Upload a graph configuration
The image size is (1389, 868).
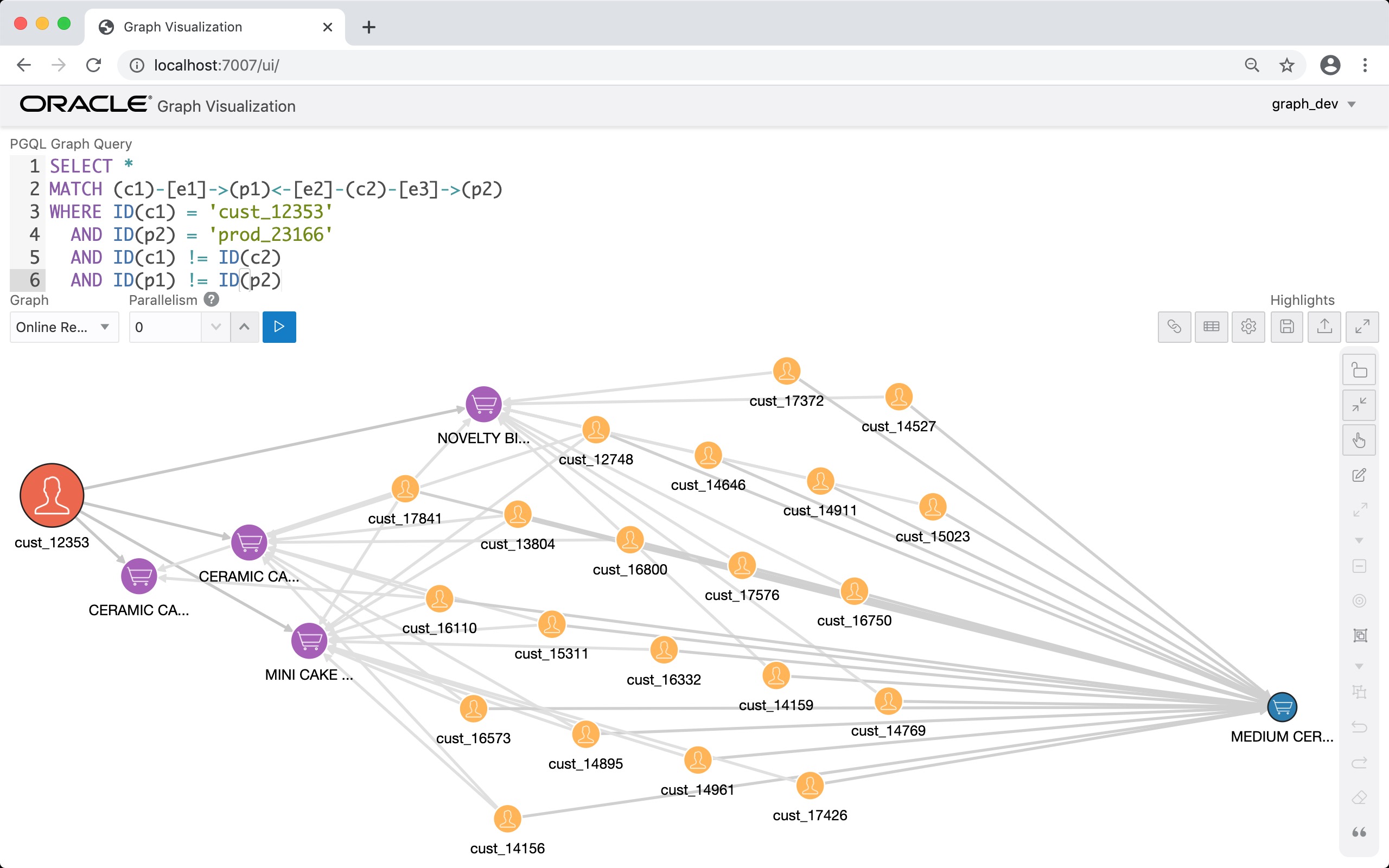tap(1324, 327)
